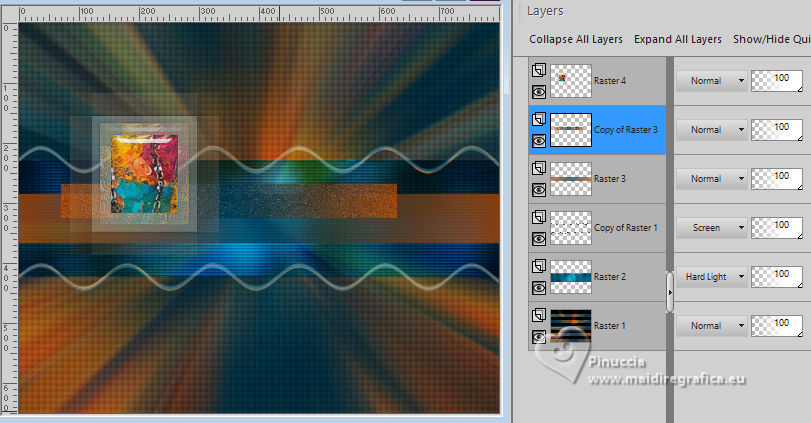Screen dimensions: 811x423
Task: Click Expand All Layers
Action: coord(678,39)
